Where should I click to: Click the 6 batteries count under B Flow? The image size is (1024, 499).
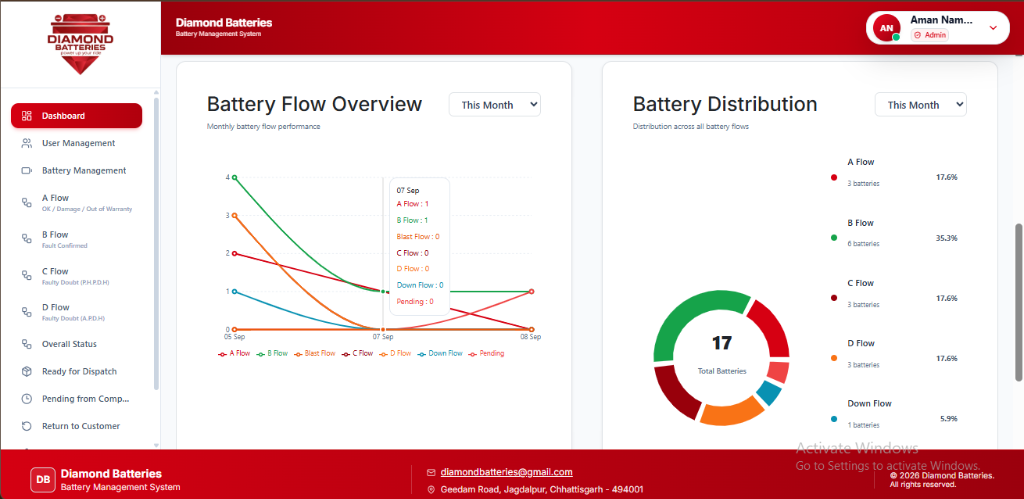point(863,244)
